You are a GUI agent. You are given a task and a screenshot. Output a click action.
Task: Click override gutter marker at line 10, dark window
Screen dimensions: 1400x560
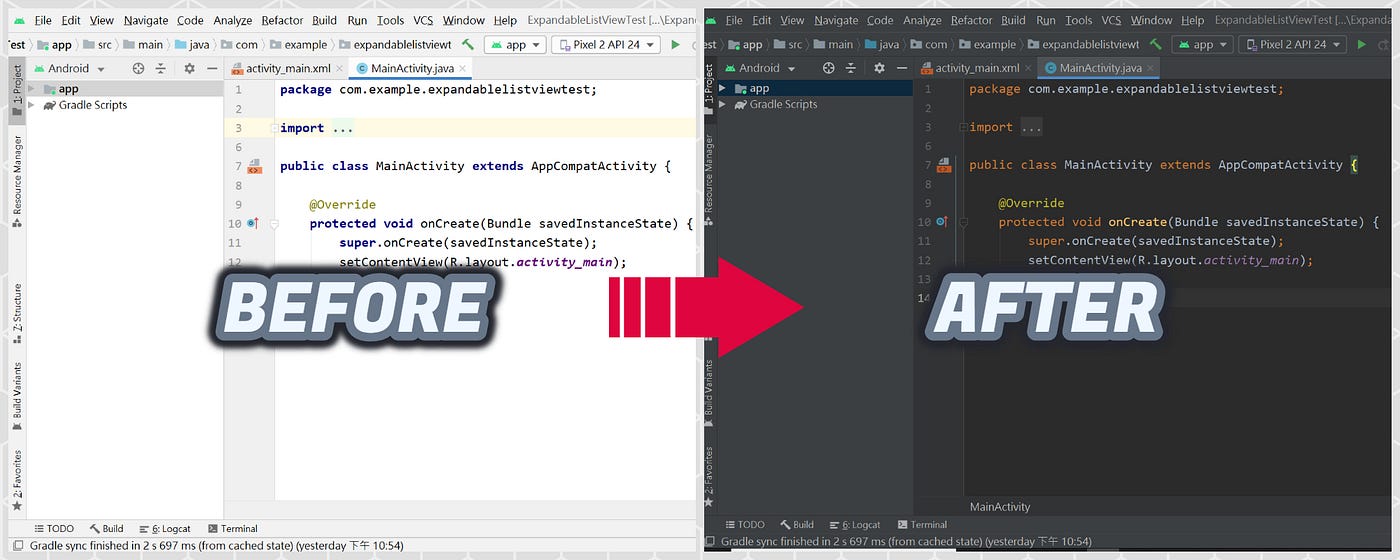[x=942, y=222]
